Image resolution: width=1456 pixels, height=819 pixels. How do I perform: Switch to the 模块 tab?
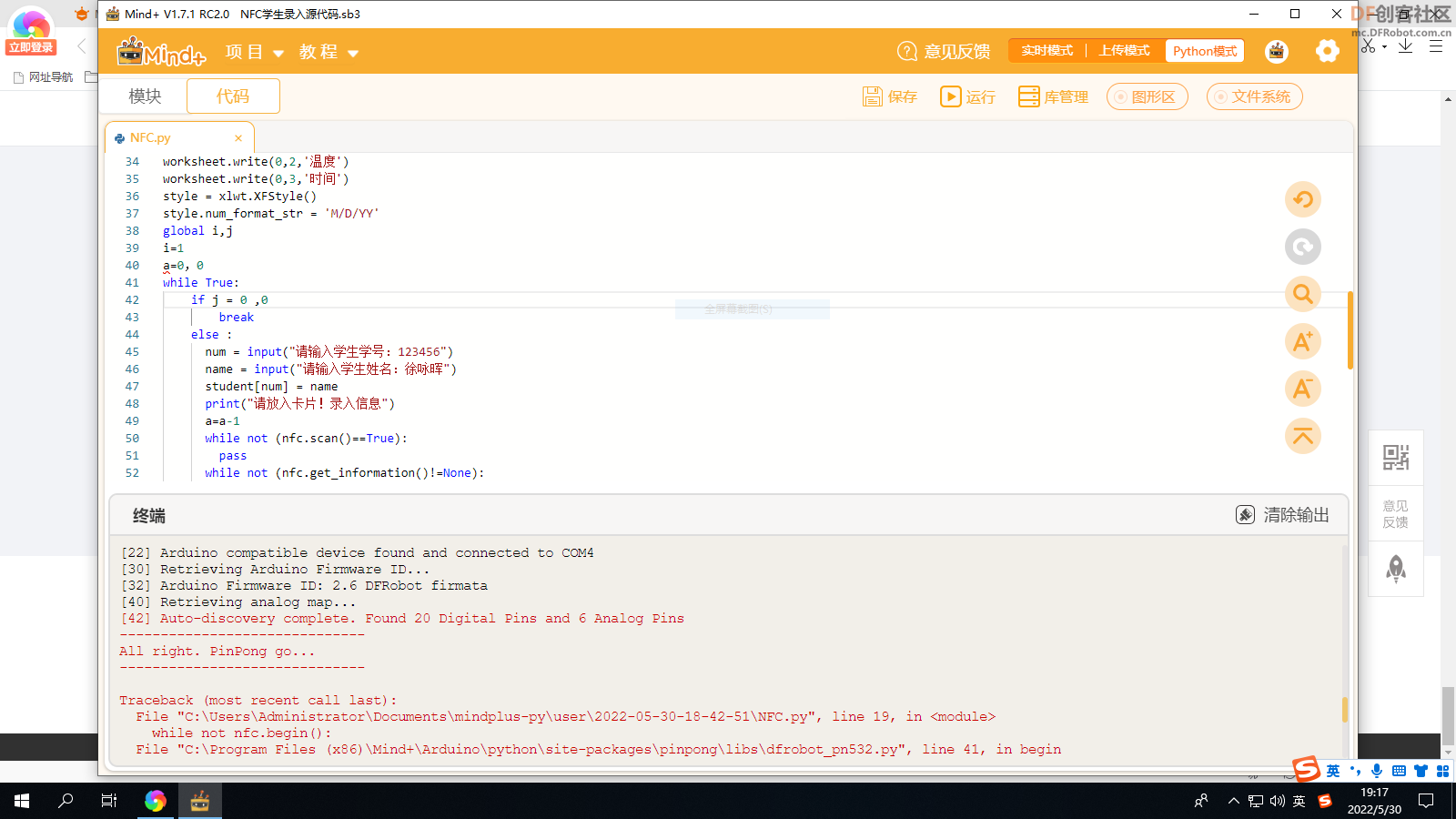145,96
